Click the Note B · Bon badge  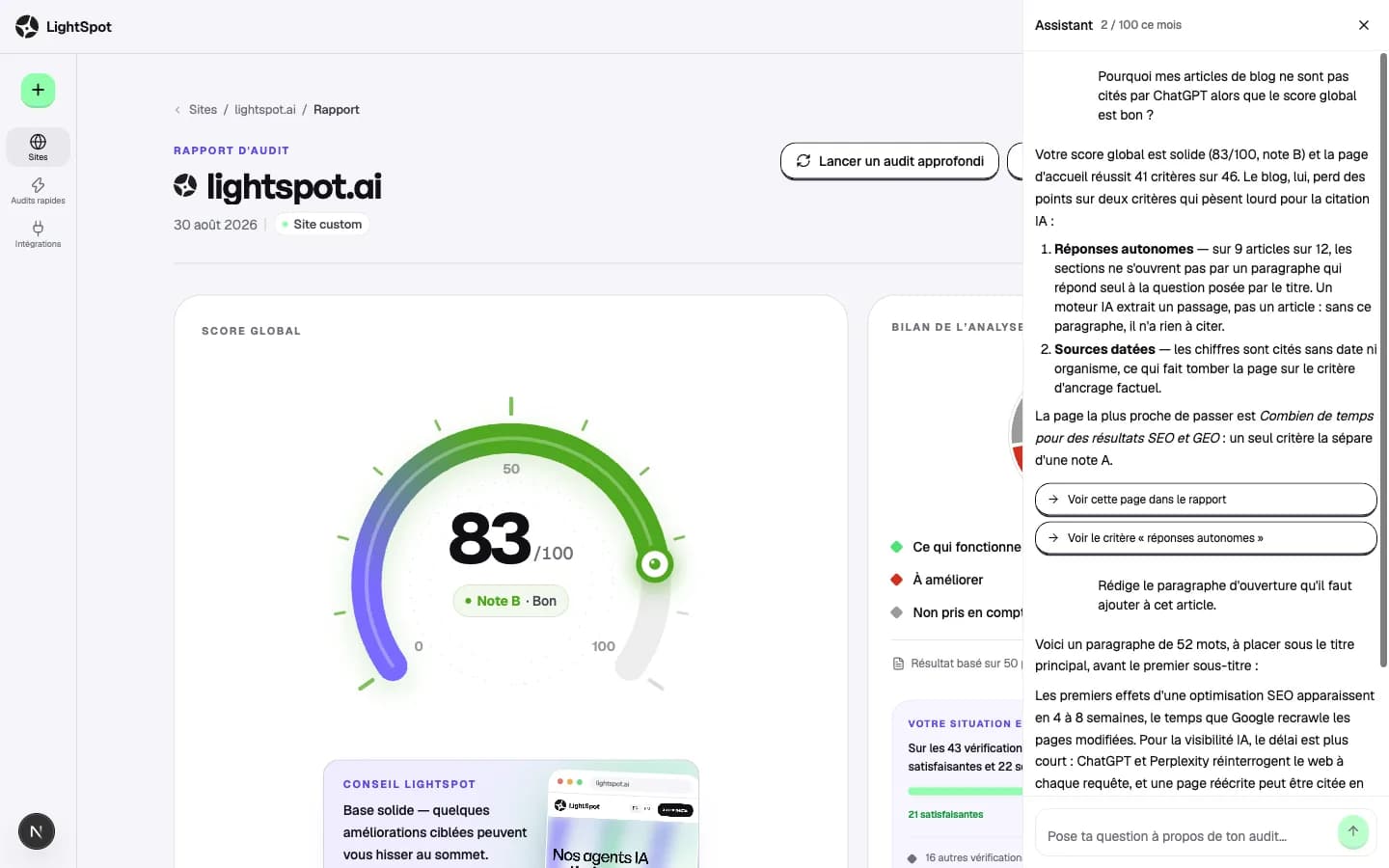(511, 601)
